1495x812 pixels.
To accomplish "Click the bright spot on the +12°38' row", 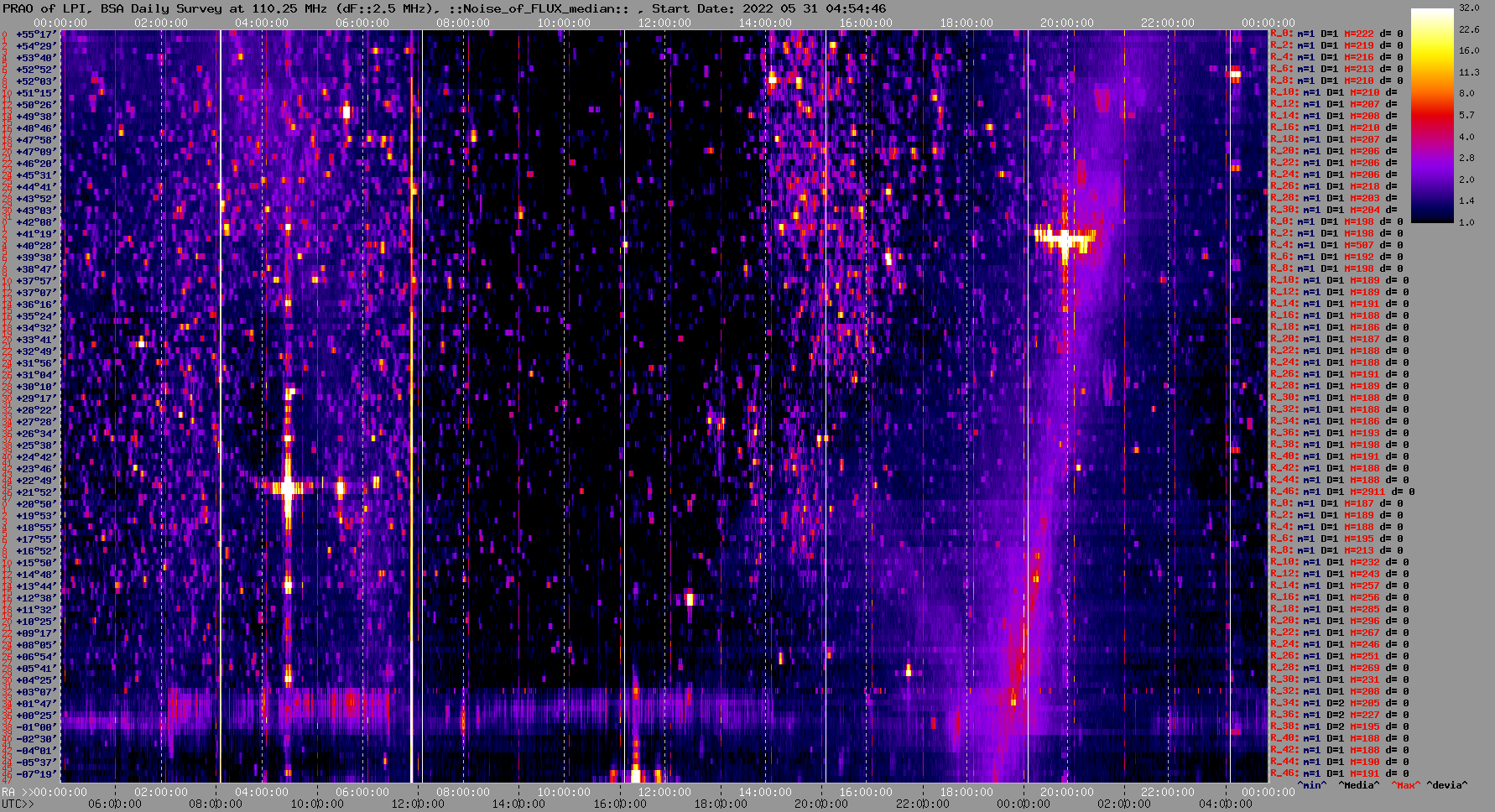I will click(x=690, y=599).
